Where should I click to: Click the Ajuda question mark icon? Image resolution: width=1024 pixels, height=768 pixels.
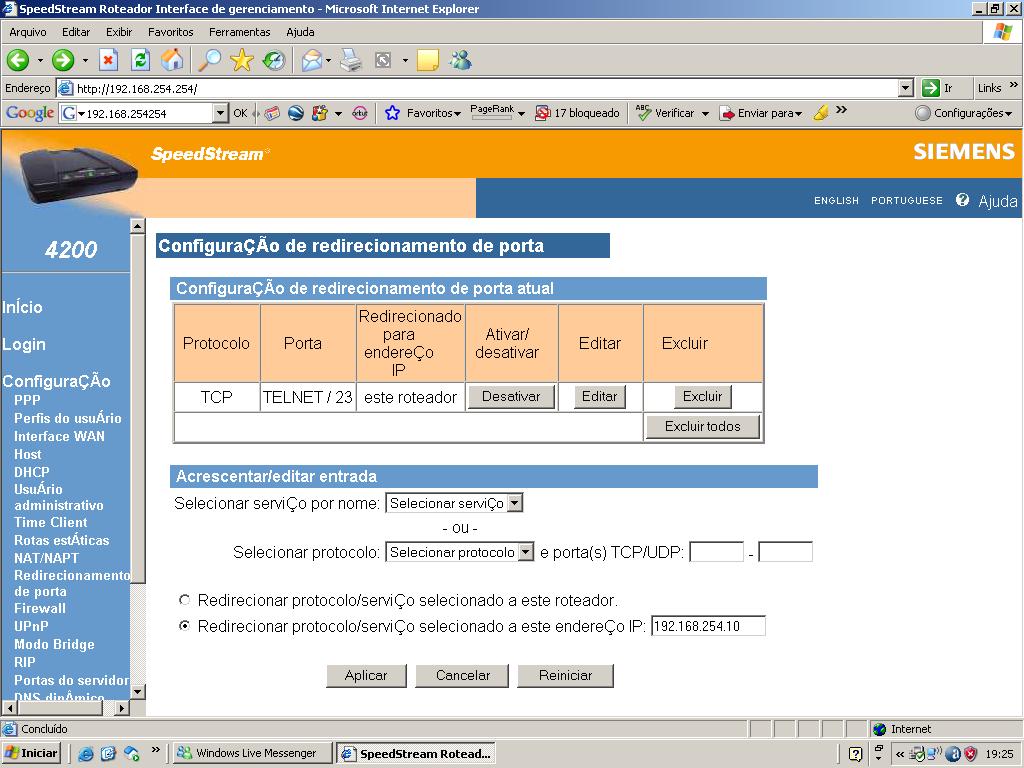(962, 200)
